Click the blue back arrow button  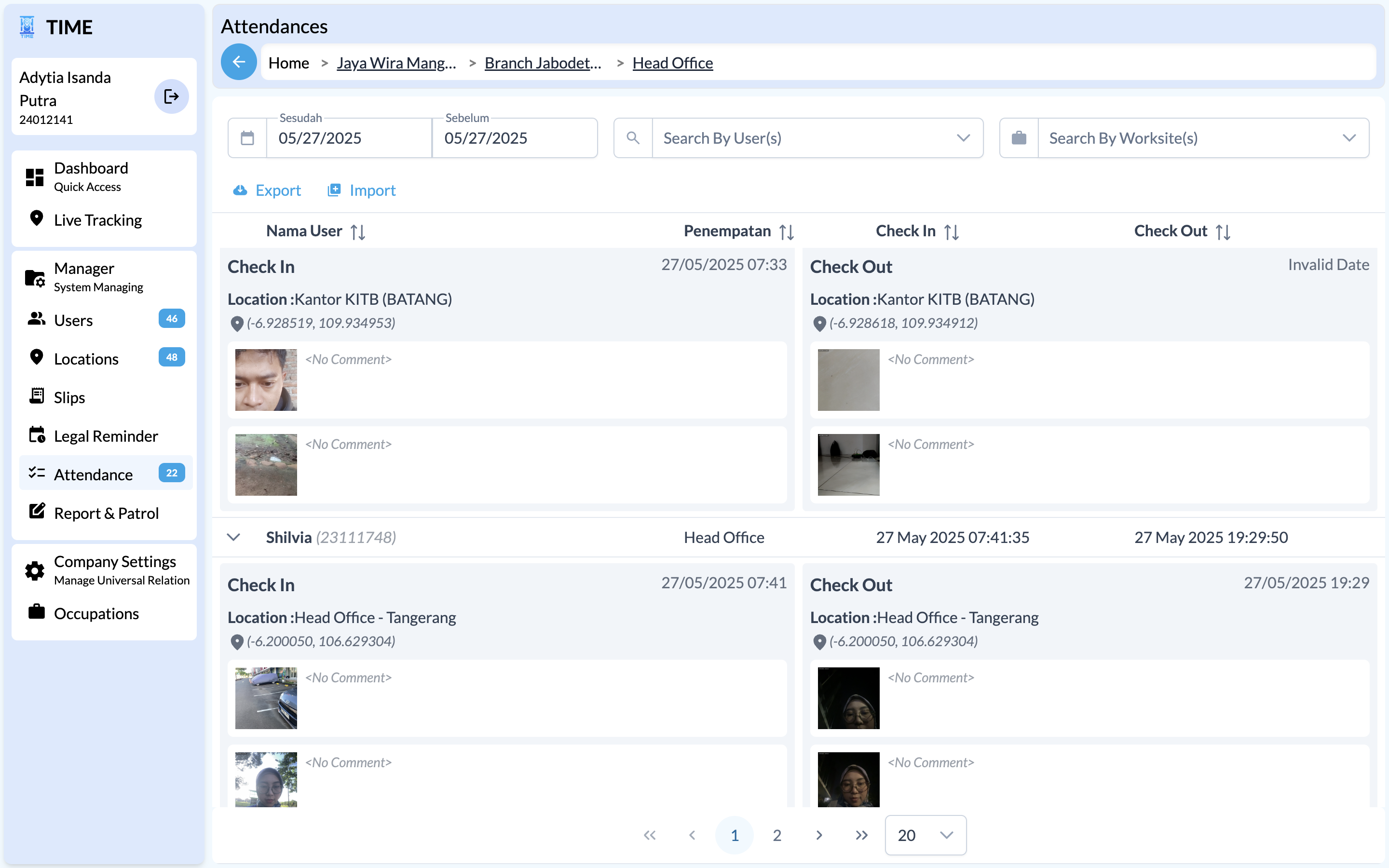pos(239,62)
